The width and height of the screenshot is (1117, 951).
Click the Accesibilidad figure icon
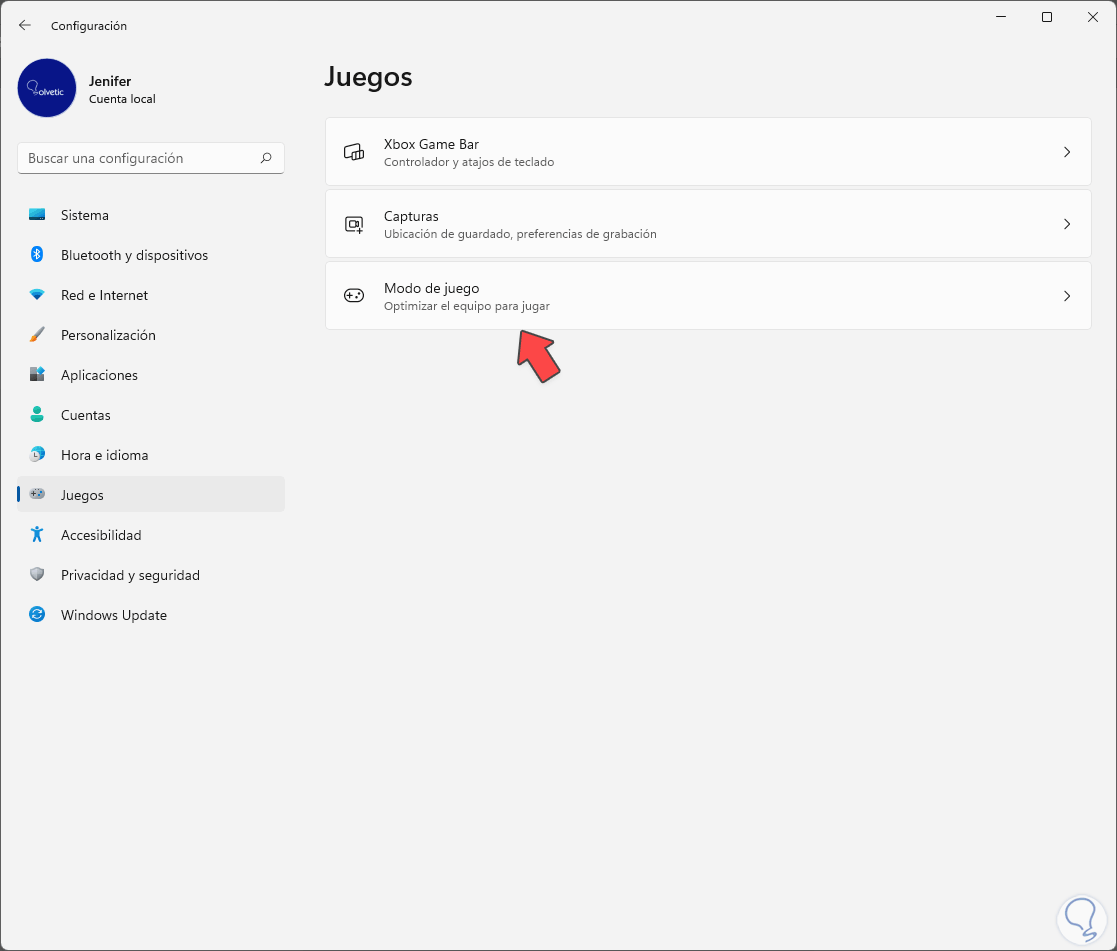37,535
